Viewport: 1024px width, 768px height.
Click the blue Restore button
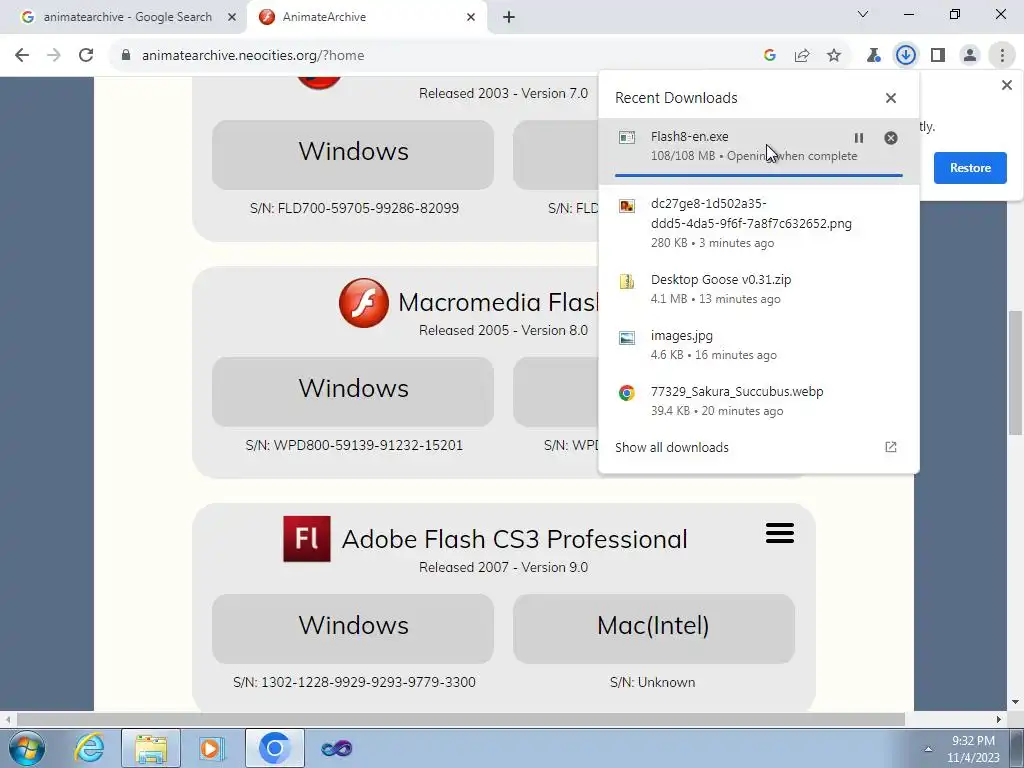pyautogui.click(x=970, y=168)
